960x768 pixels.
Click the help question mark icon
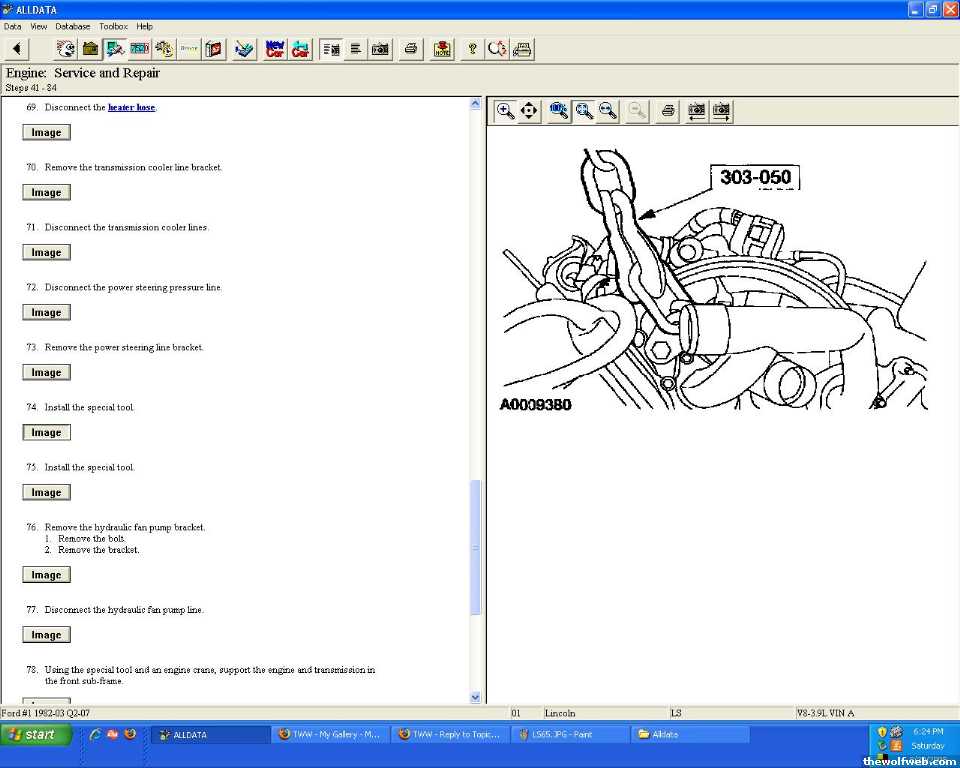pos(472,48)
